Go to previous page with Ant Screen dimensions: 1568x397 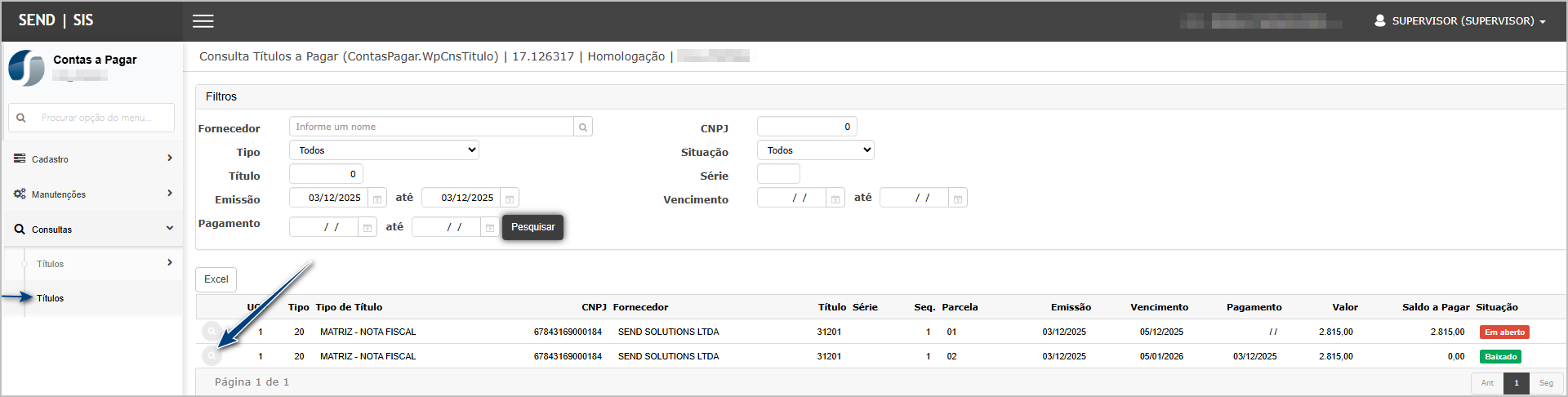click(1487, 383)
